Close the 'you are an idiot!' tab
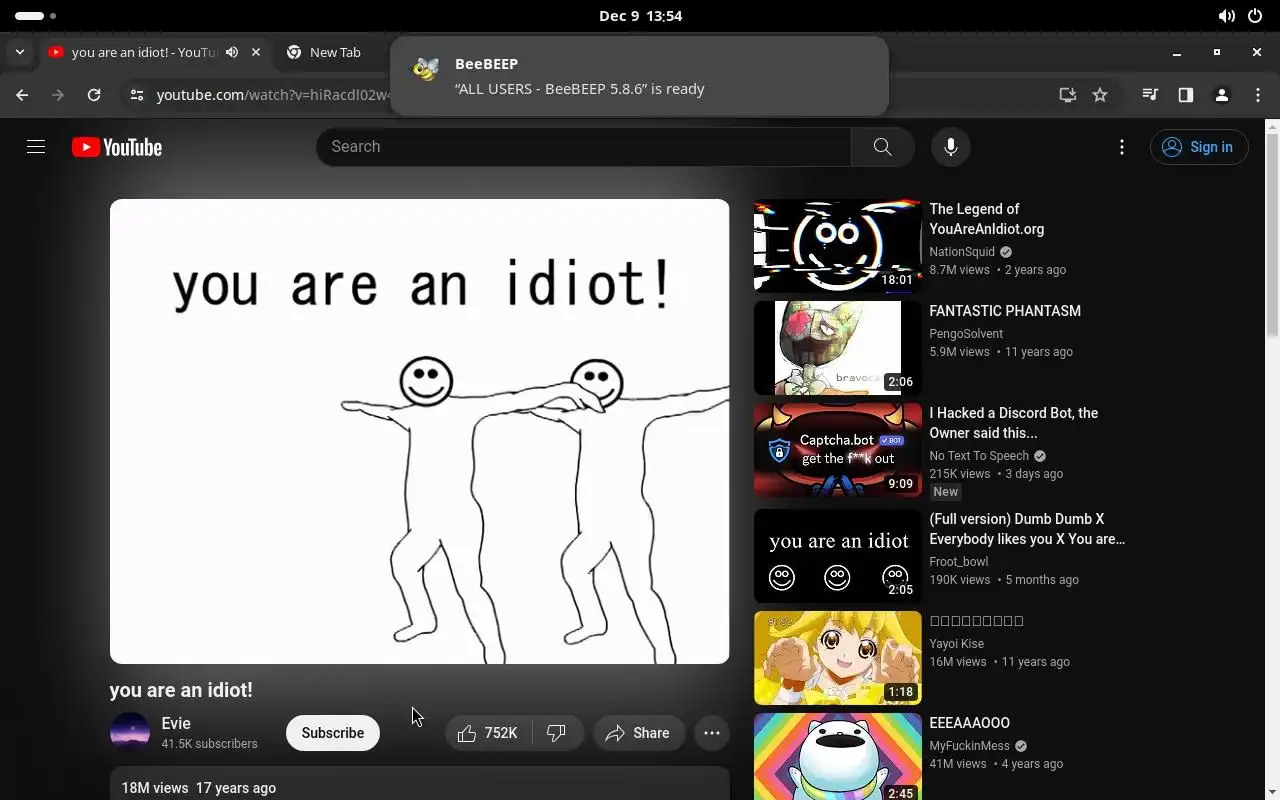Screen dimensions: 1280x800 (256, 52)
